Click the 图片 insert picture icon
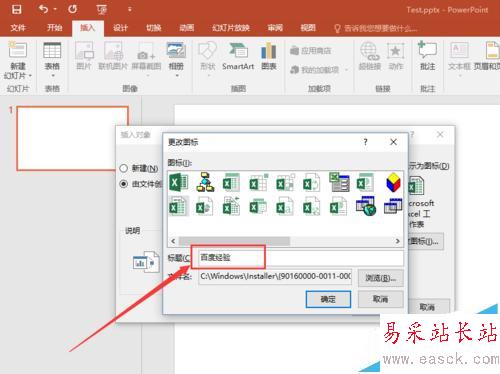Viewport: 500px width, 374px height. [x=84, y=56]
